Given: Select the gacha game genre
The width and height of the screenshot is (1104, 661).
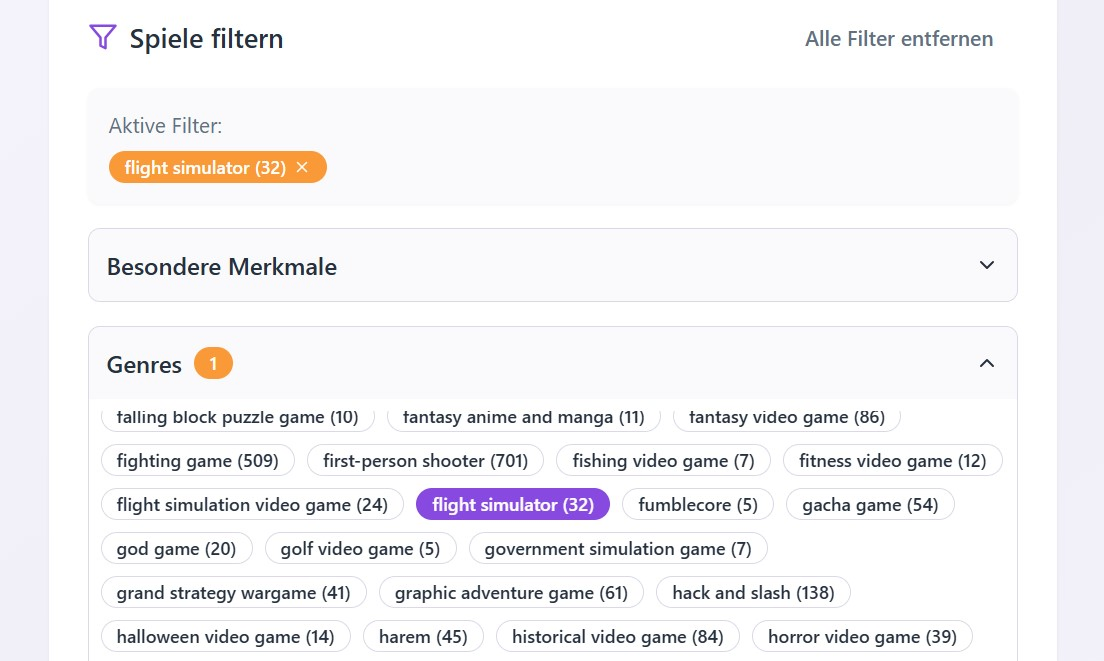Looking at the screenshot, I should coord(870,504).
